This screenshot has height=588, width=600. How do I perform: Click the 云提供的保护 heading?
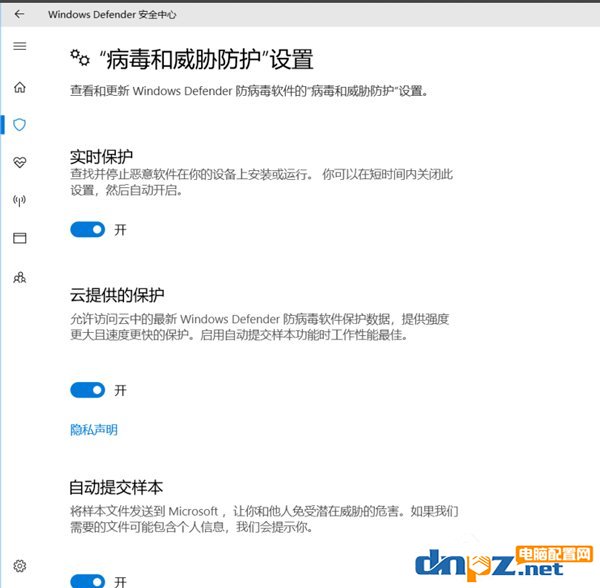click(x=117, y=295)
